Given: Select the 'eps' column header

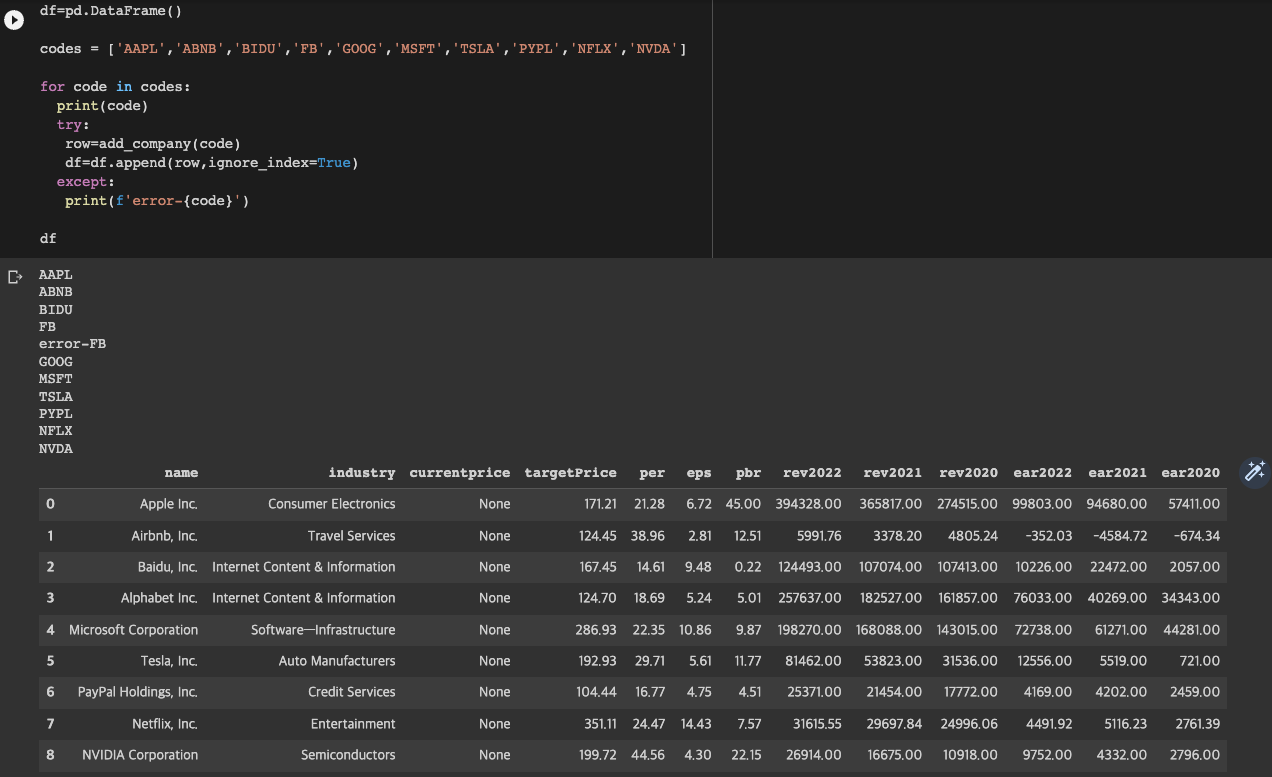Looking at the screenshot, I should pyautogui.click(x=699, y=473).
